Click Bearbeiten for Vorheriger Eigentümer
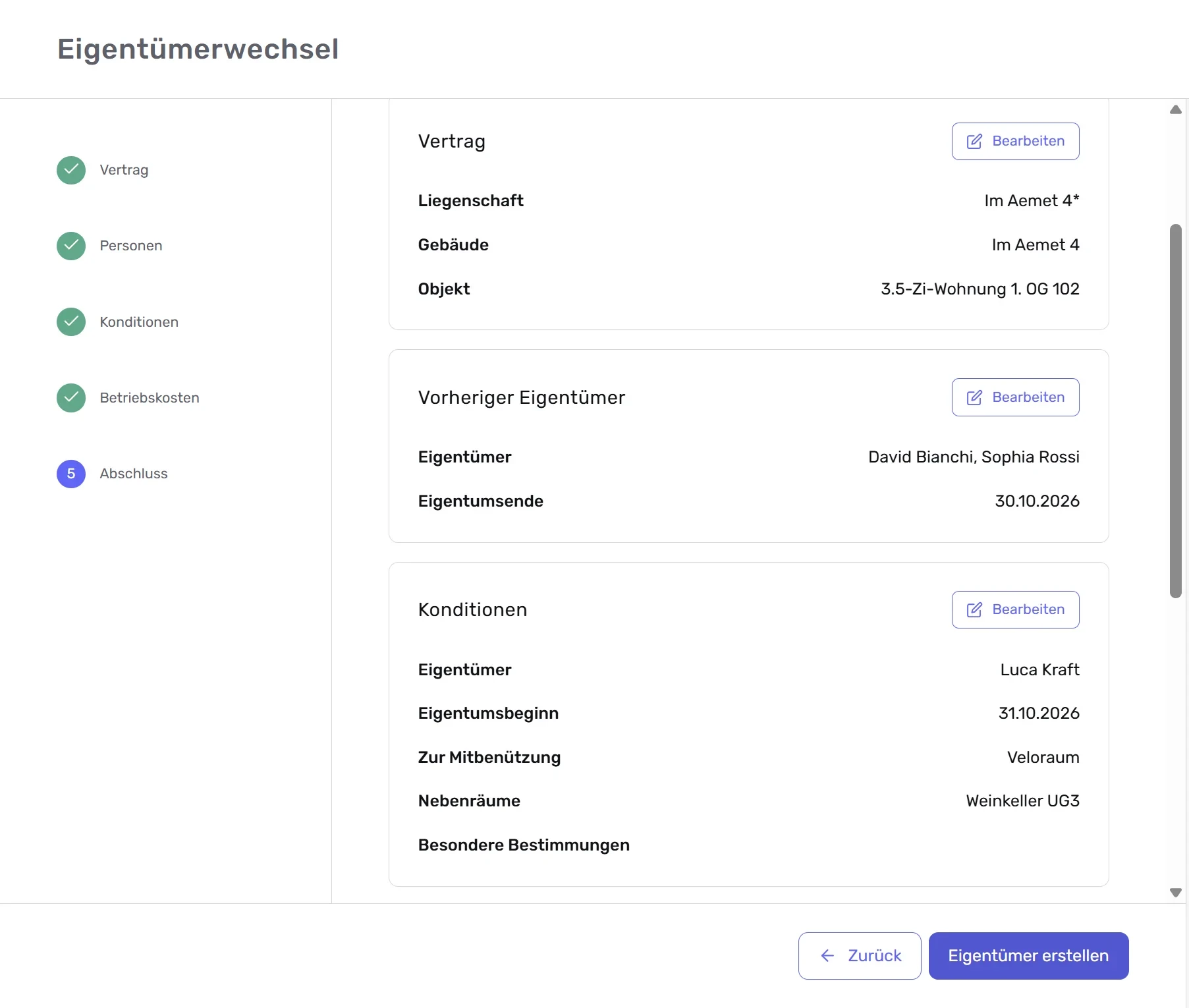The height and width of the screenshot is (1008, 1189). (1015, 397)
